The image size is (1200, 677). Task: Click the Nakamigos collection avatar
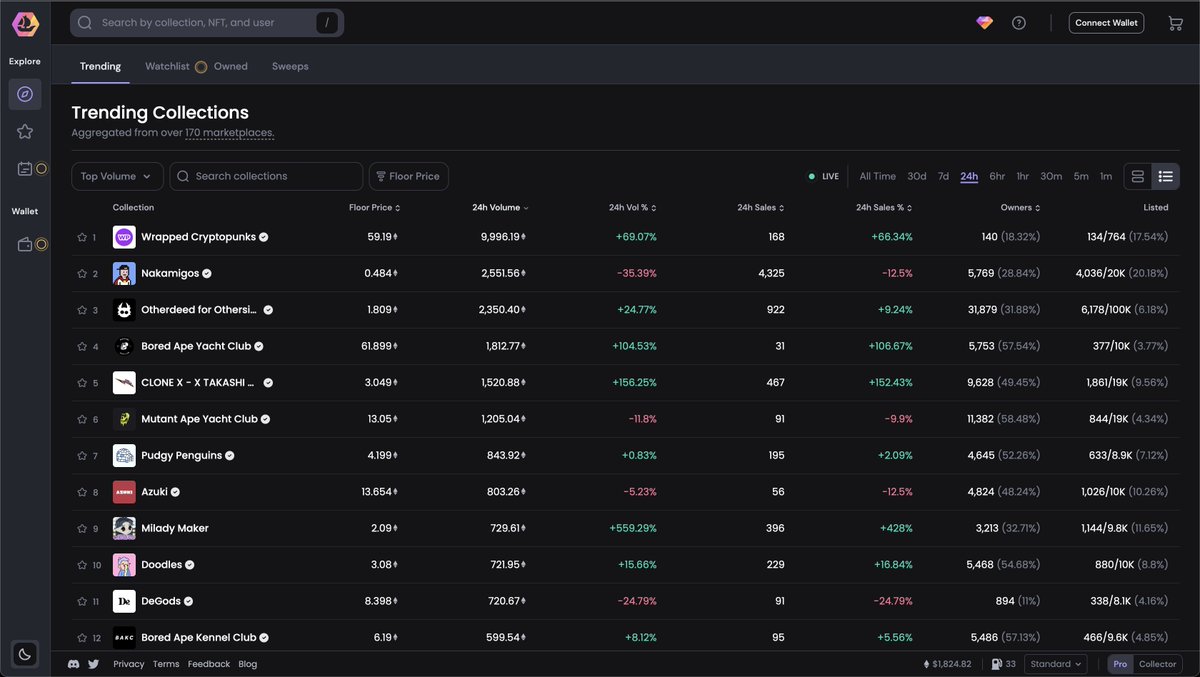[x=124, y=274]
